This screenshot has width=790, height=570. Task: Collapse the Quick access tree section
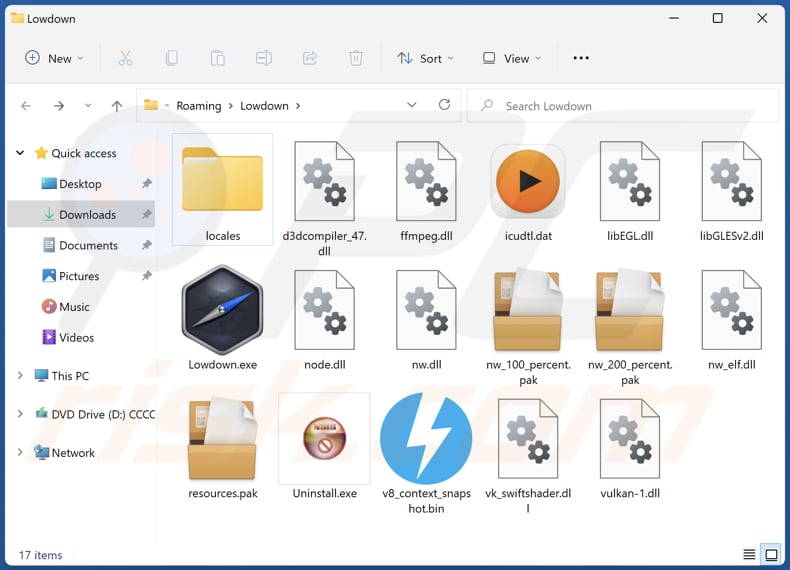(20, 153)
